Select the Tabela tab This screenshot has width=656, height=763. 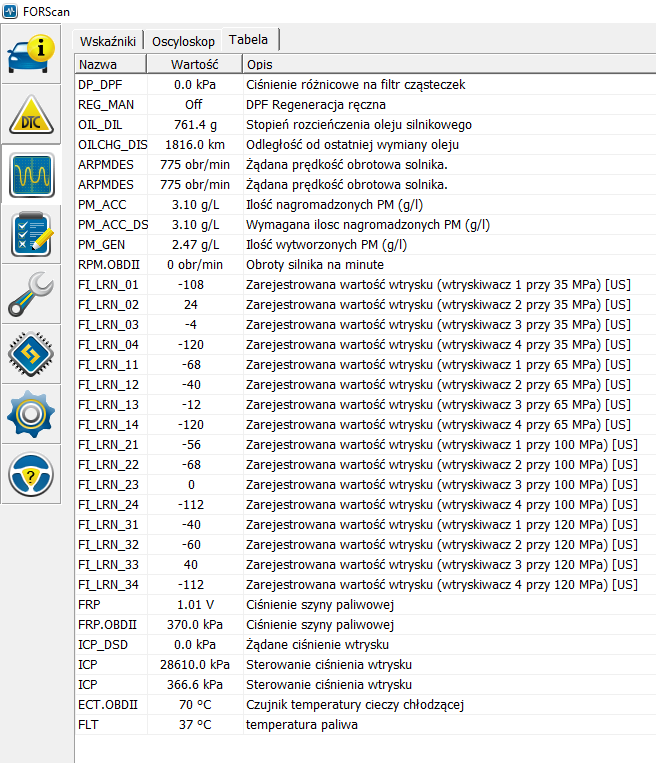pos(249,40)
